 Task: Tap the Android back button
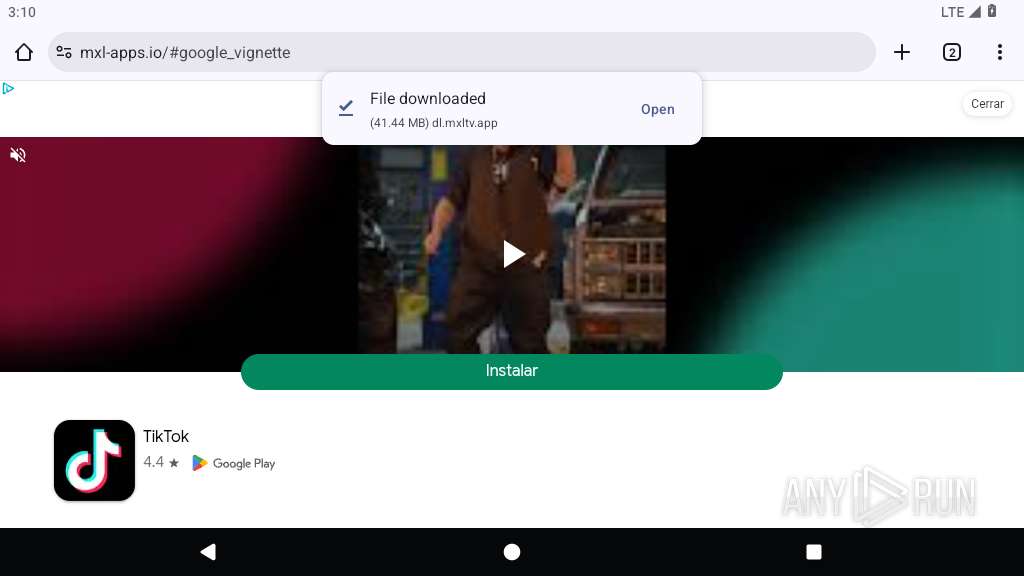pyautogui.click(x=208, y=552)
